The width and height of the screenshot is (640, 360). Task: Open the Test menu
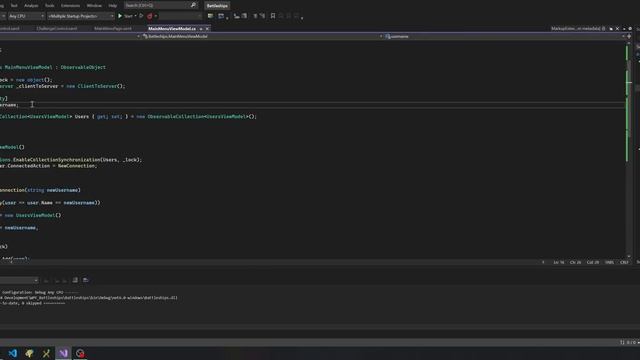coord(14,6)
